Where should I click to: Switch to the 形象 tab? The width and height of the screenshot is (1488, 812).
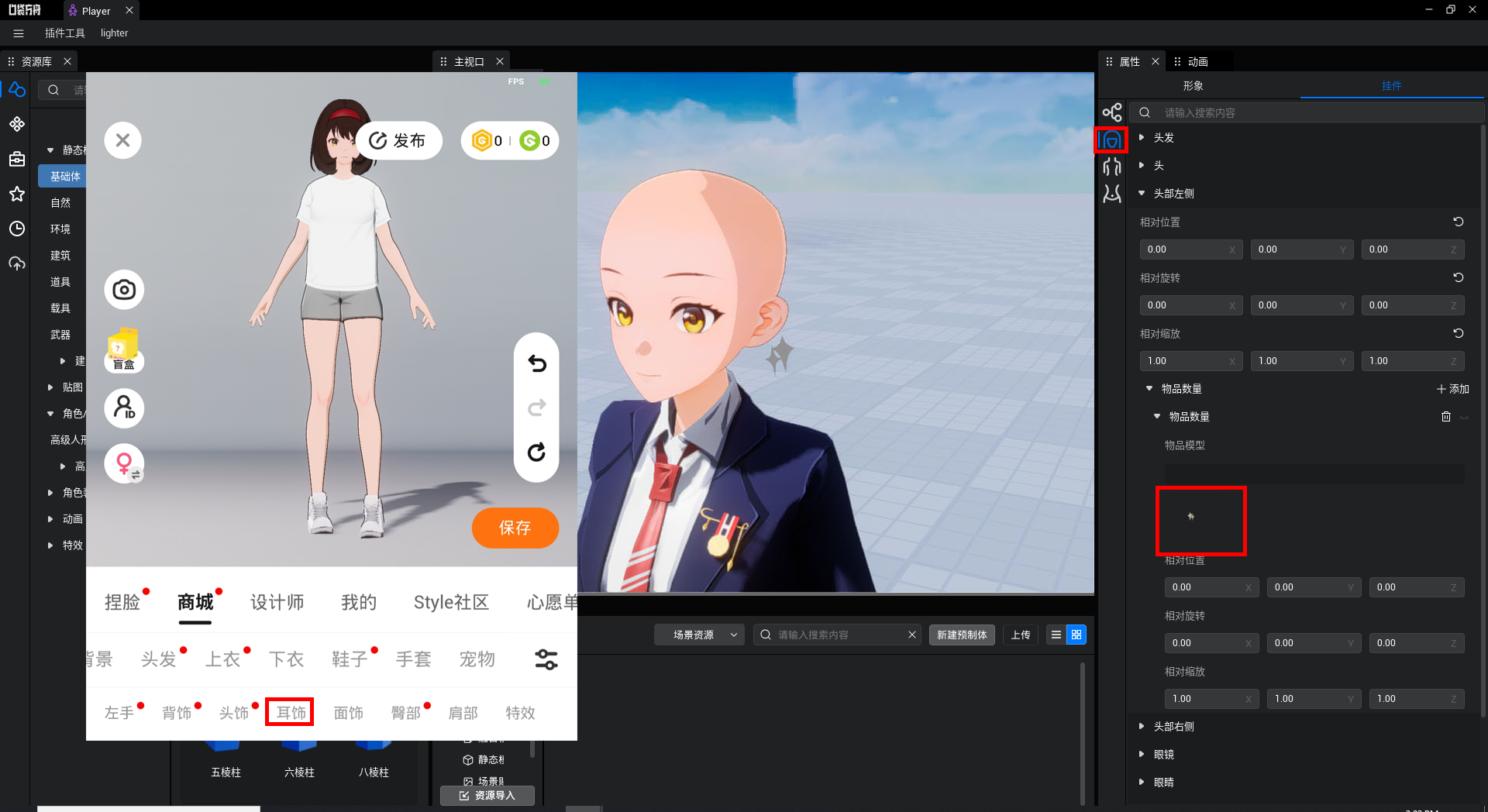point(1193,85)
